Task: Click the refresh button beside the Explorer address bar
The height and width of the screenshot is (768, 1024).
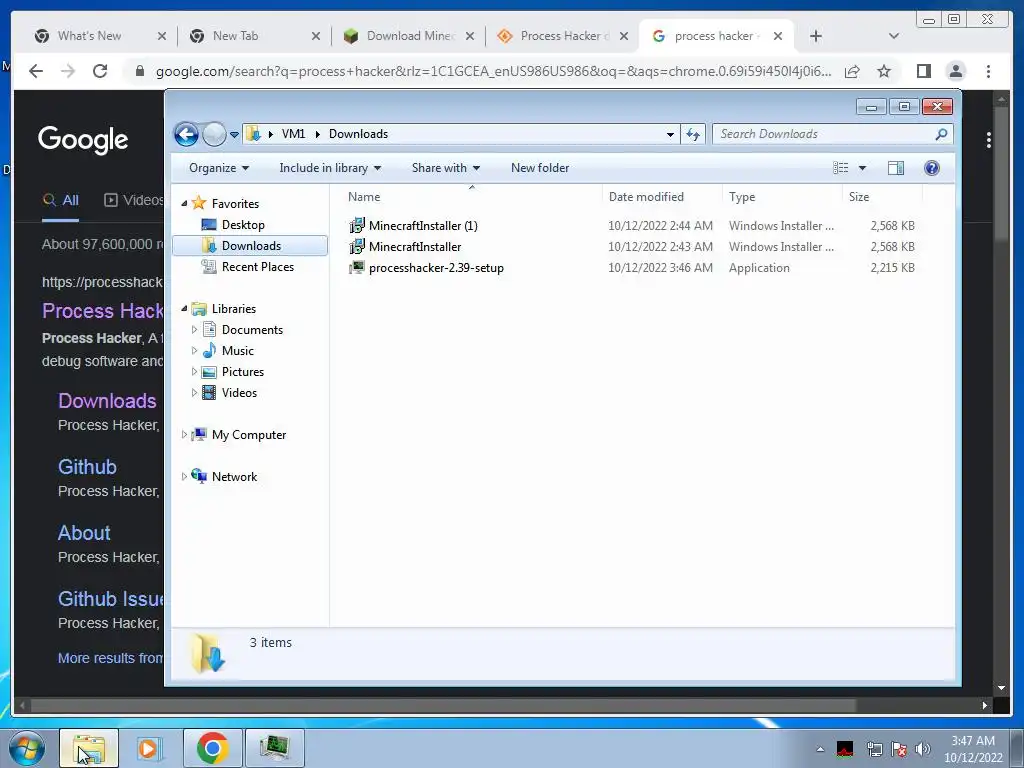Action: (x=693, y=134)
